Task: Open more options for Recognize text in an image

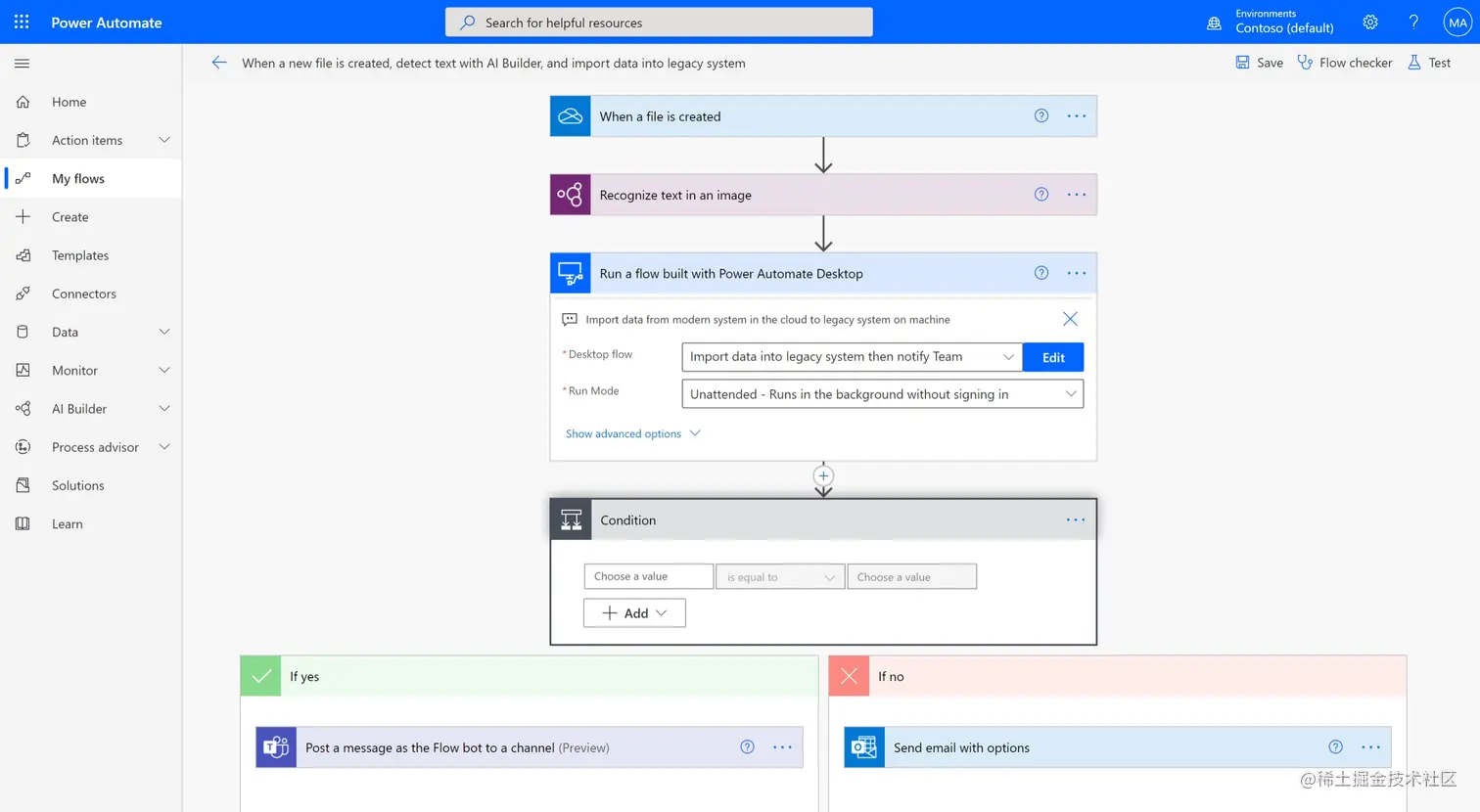Action: (x=1077, y=195)
